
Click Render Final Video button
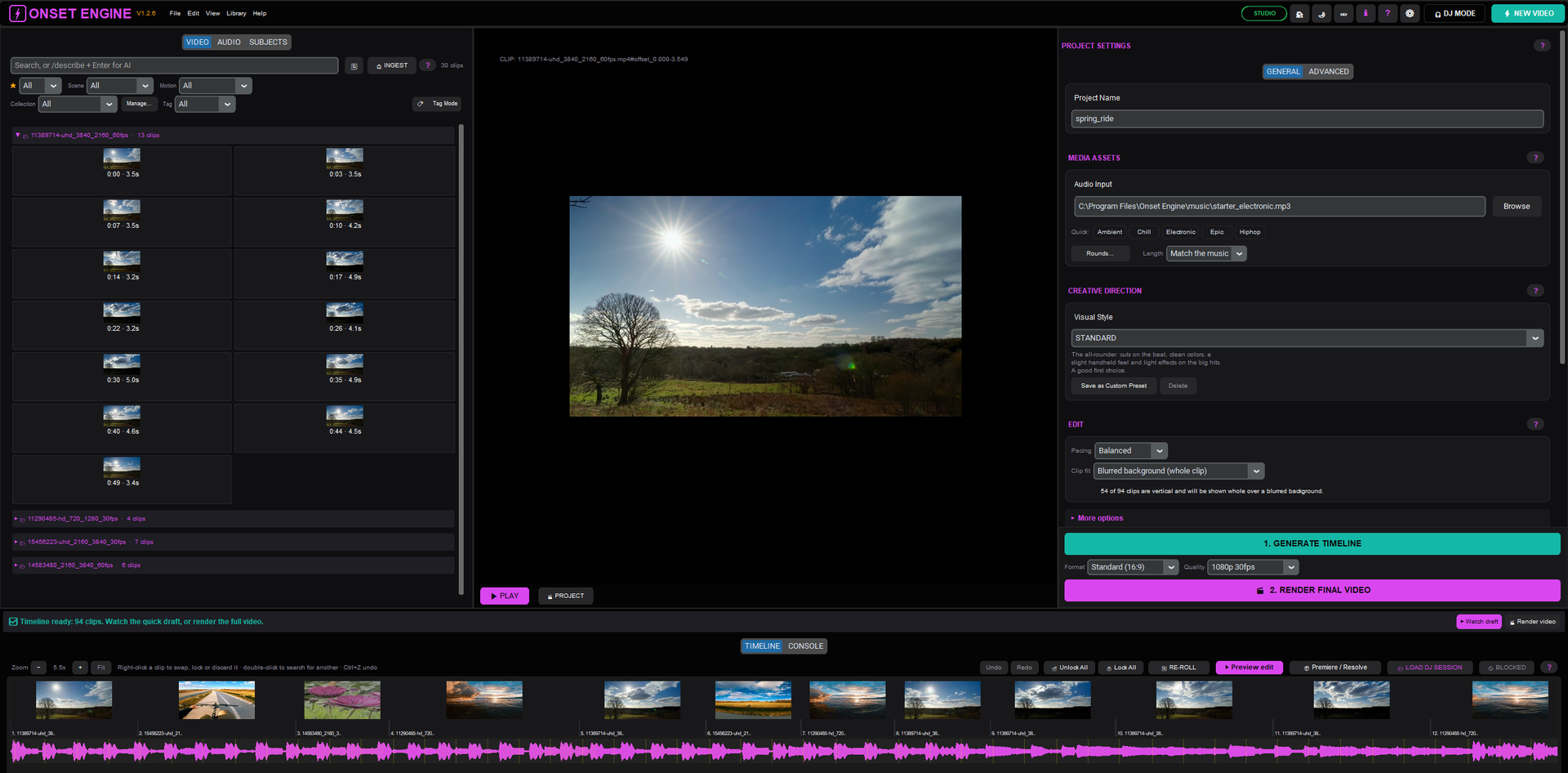[1312, 590]
